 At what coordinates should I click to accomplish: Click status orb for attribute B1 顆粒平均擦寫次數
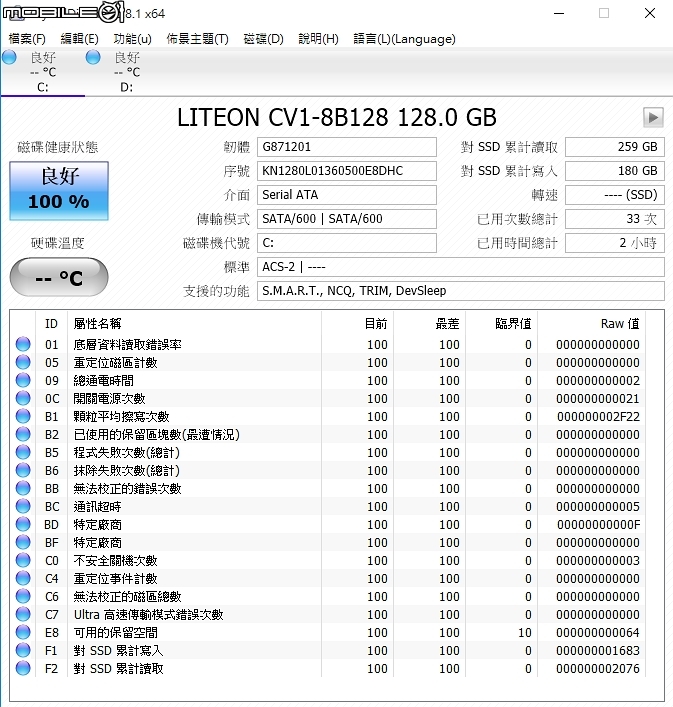pyautogui.click(x=23, y=416)
